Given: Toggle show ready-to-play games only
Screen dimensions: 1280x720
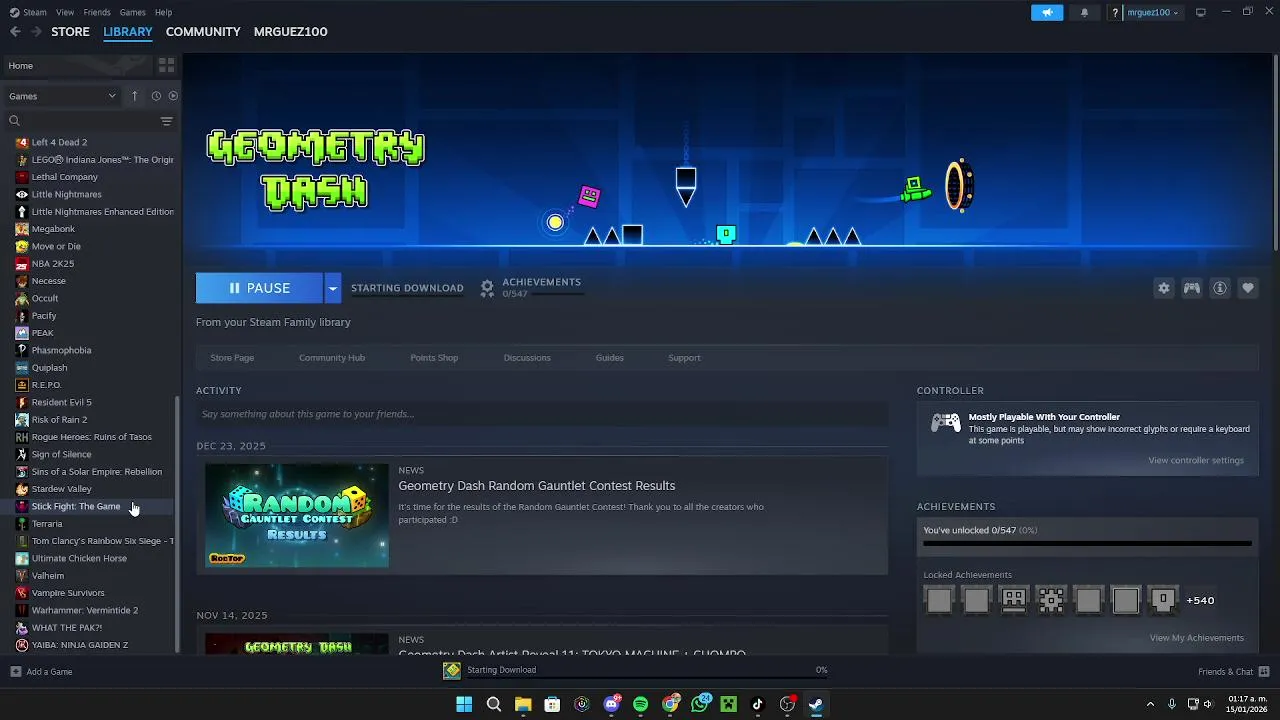Looking at the screenshot, I should click(x=173, y=96).
